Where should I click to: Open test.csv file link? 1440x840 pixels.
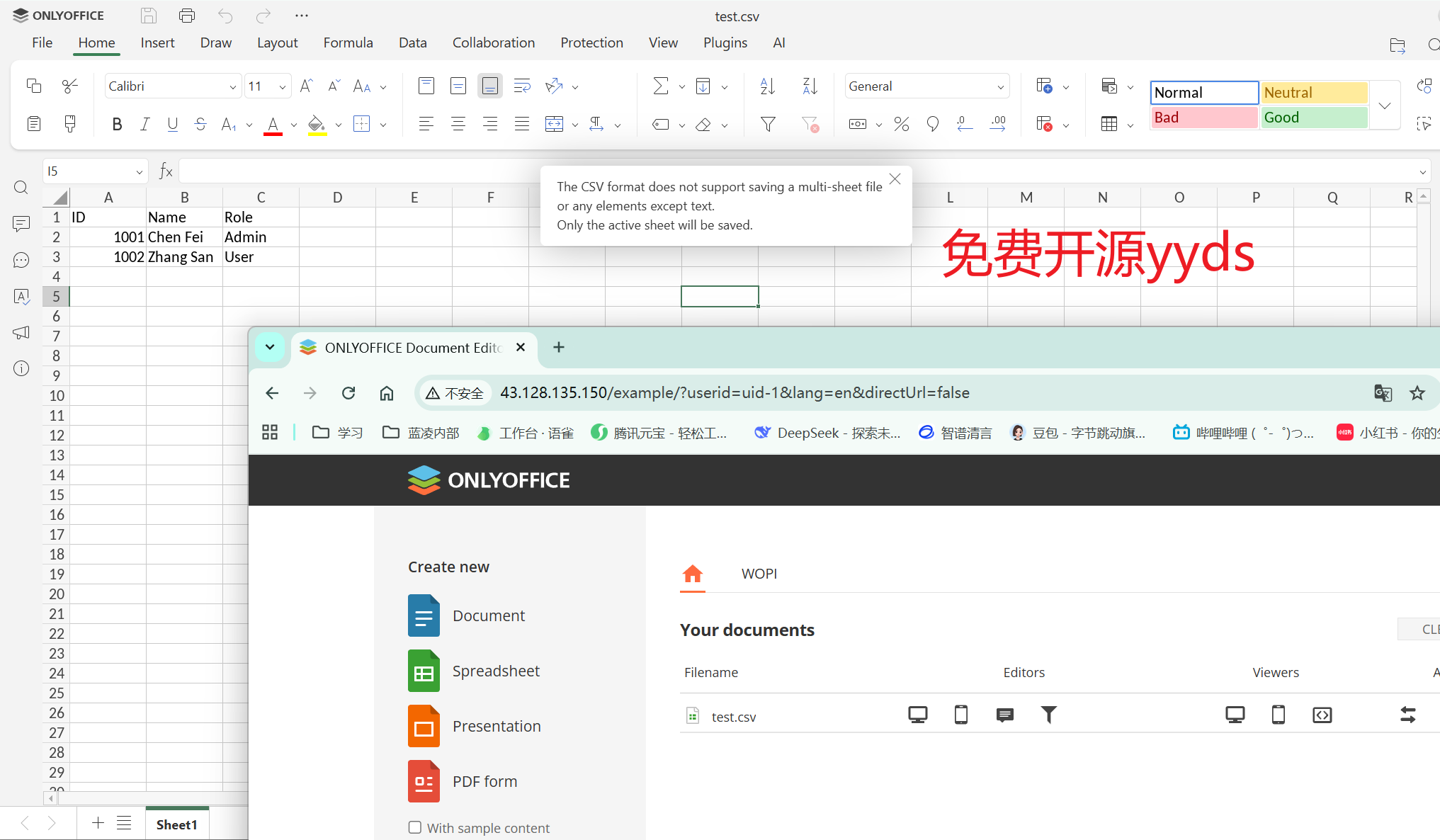tap(734, 717)
